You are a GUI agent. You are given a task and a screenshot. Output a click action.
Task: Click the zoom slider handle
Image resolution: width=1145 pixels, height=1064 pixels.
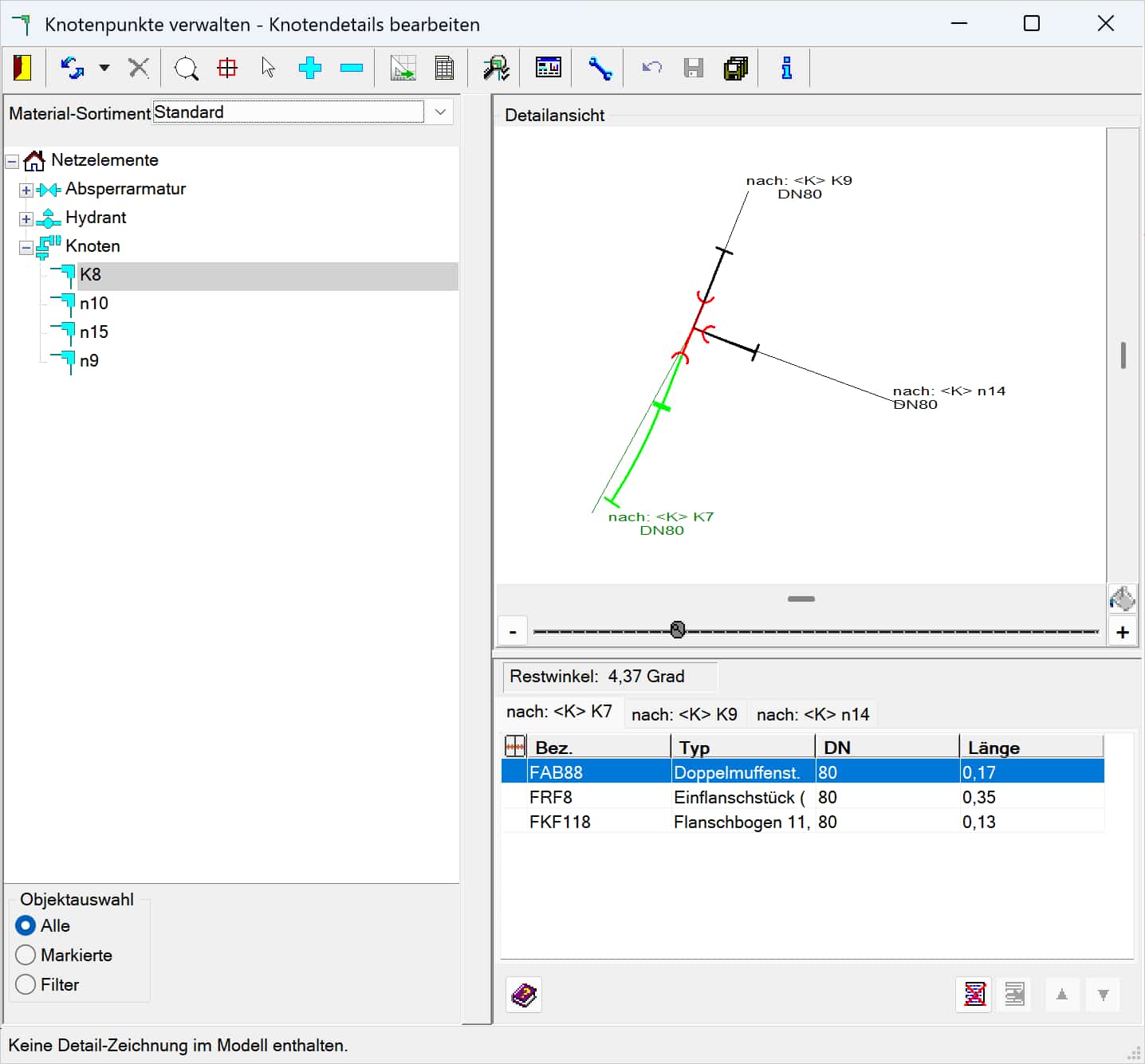point(678,630)
